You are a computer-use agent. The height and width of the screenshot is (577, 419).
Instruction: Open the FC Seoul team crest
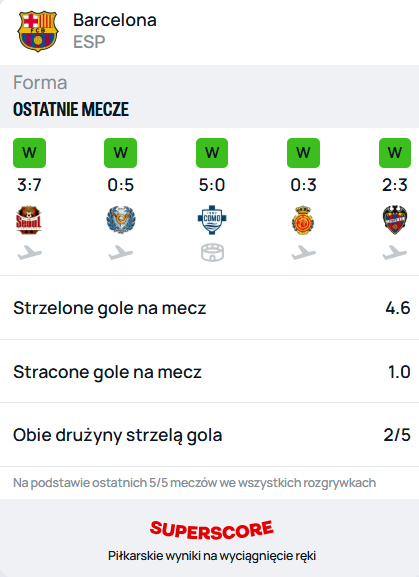(29, 220)
